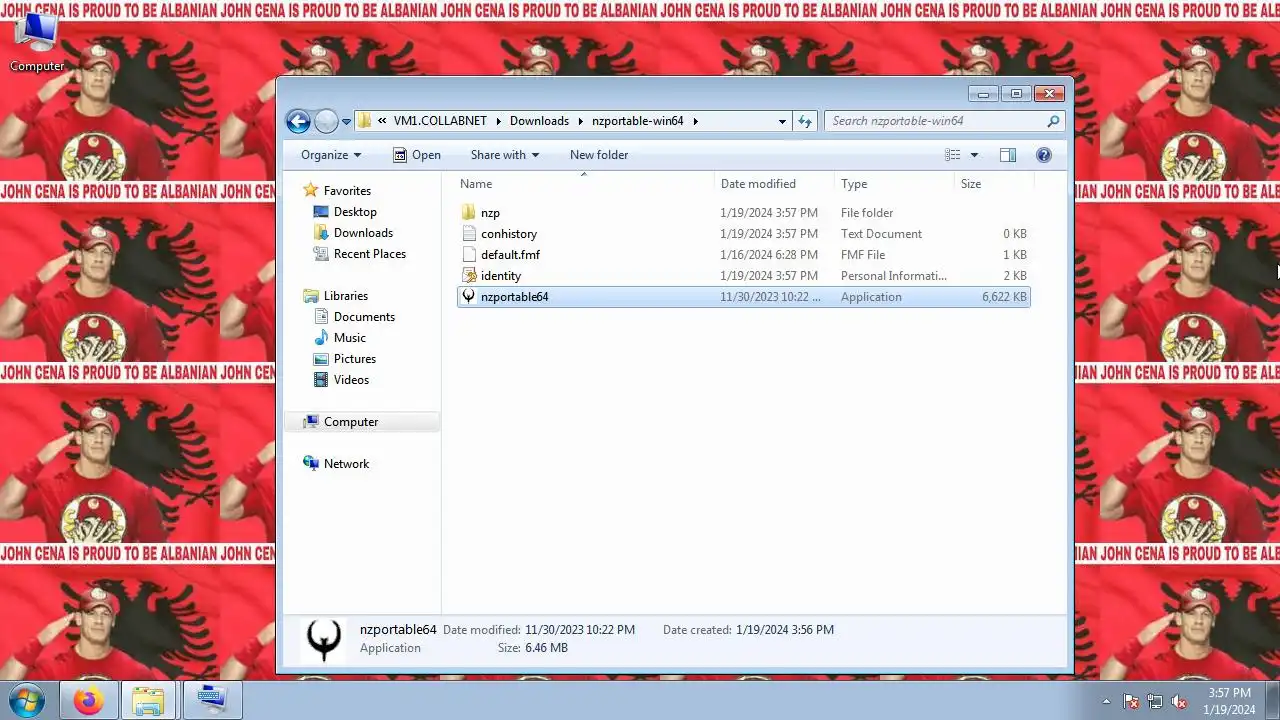Open the Pictures library

pyautogui.click(x=355, y=359)
